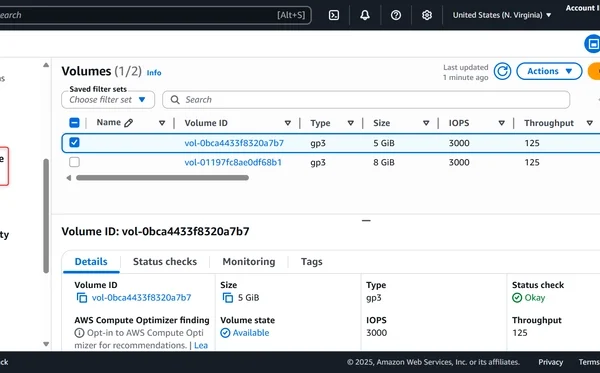Image resolution: width=600 pixels, height=373 pixels.
Task: Check the vol-01197fc8ae0df68b1 row checkbox
Action: pyautogui.click(x=74, y=162)
